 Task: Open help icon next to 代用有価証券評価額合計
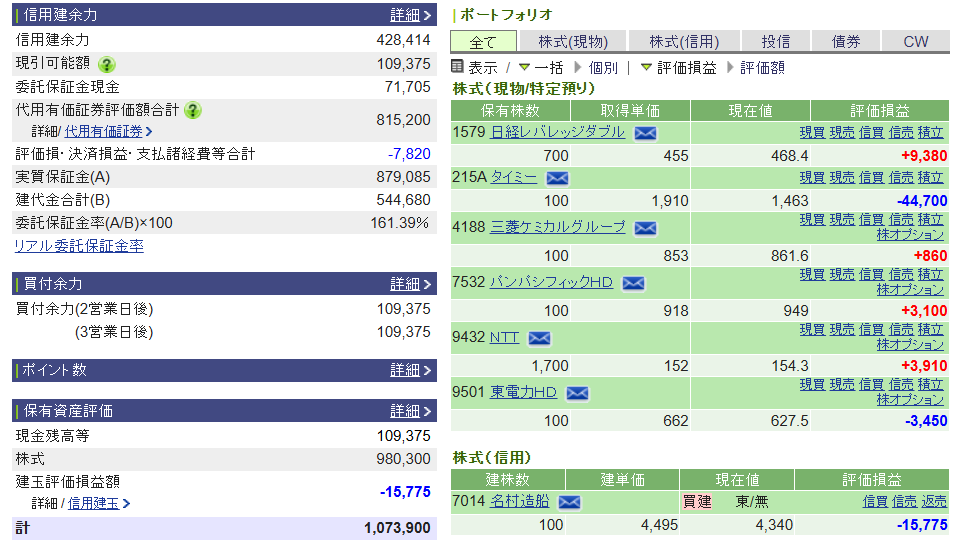193,110
